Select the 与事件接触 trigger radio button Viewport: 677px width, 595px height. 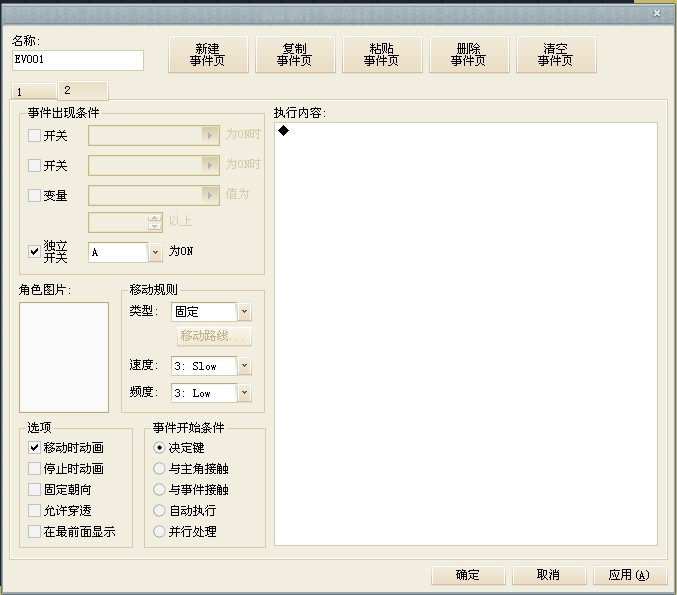coord(159,490)
